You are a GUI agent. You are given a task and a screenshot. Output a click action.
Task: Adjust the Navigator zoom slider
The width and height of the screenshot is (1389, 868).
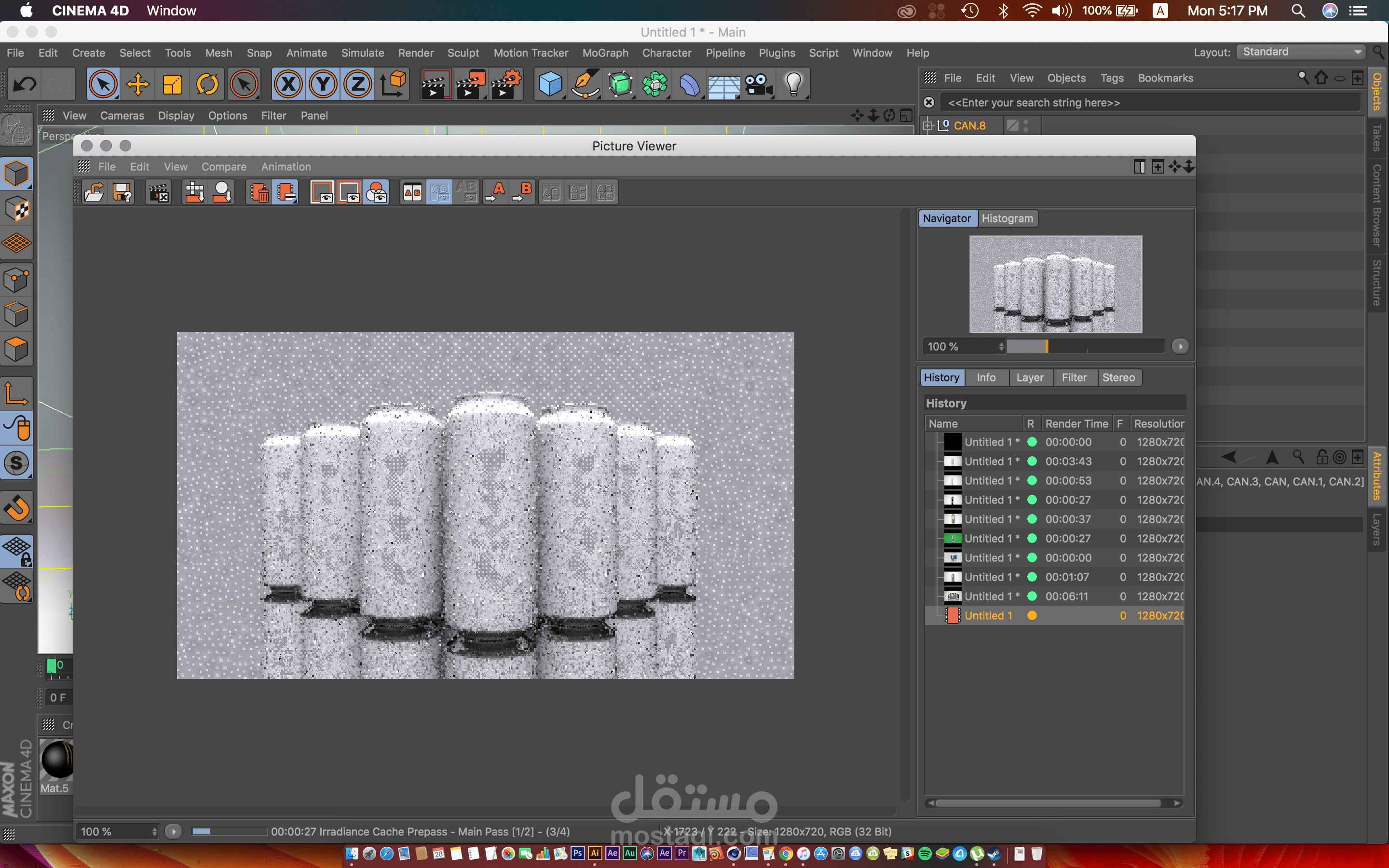point(1047,346)
